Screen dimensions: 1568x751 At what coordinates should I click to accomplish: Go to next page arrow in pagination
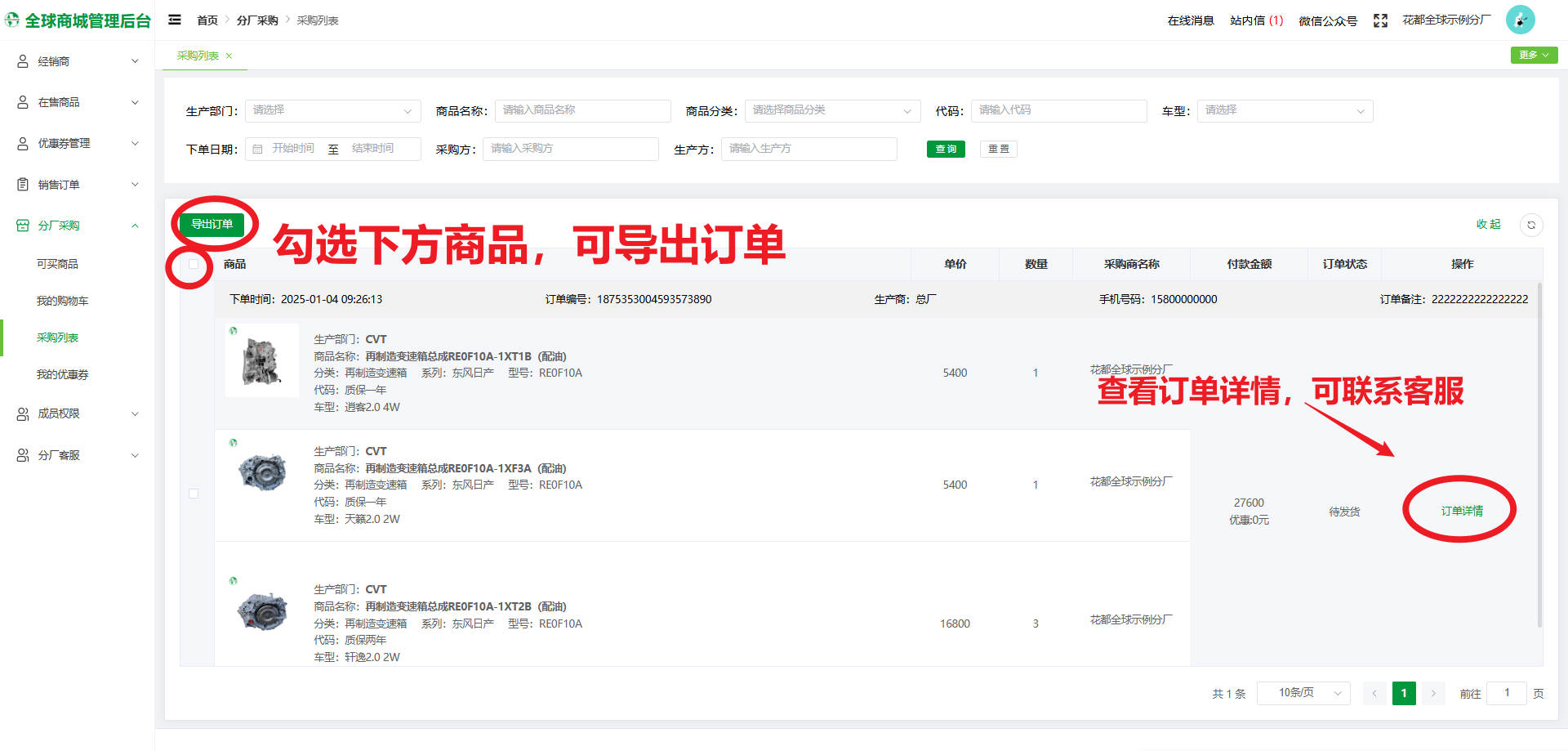click(x=1433, y=693)
